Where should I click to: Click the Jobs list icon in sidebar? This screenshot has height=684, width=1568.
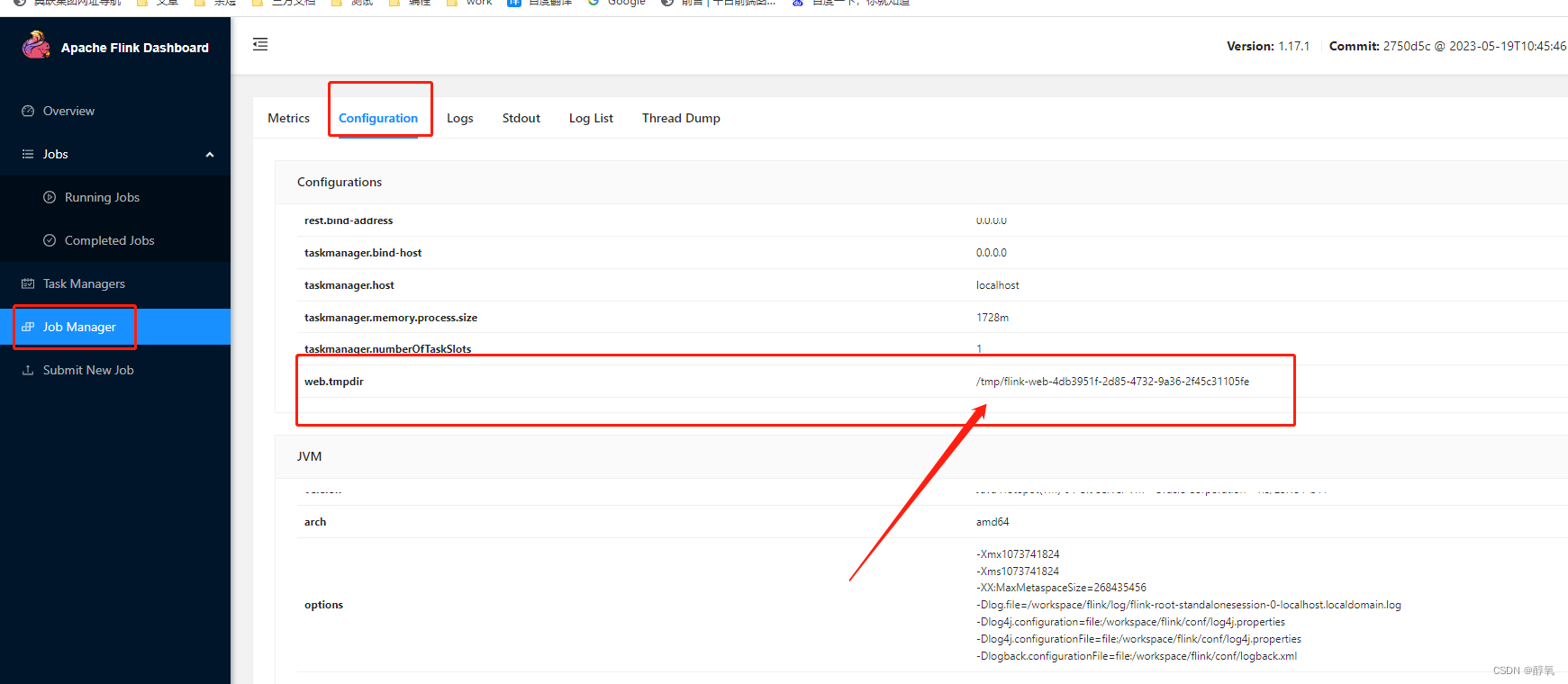(x=28, y=154)
